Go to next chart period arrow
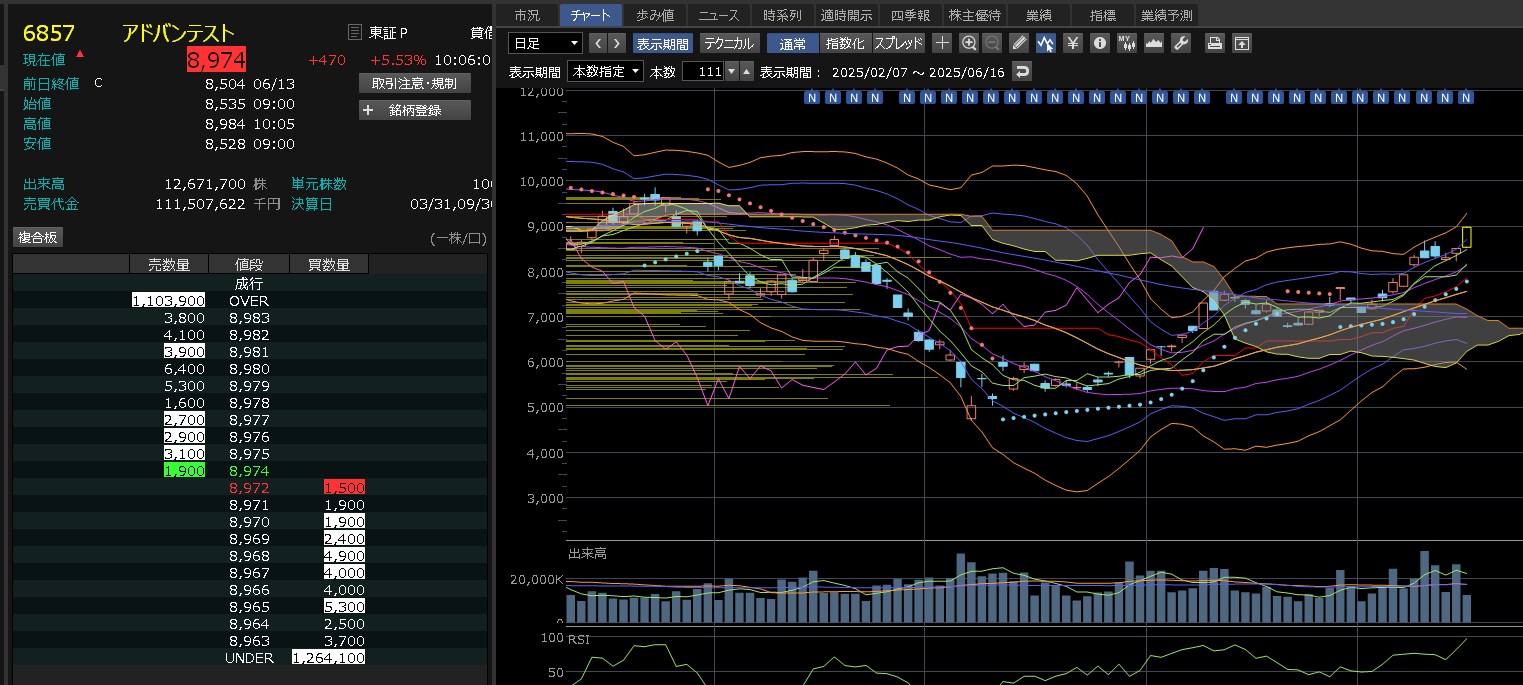This screenshot has height=685, width=1523. 617,43
